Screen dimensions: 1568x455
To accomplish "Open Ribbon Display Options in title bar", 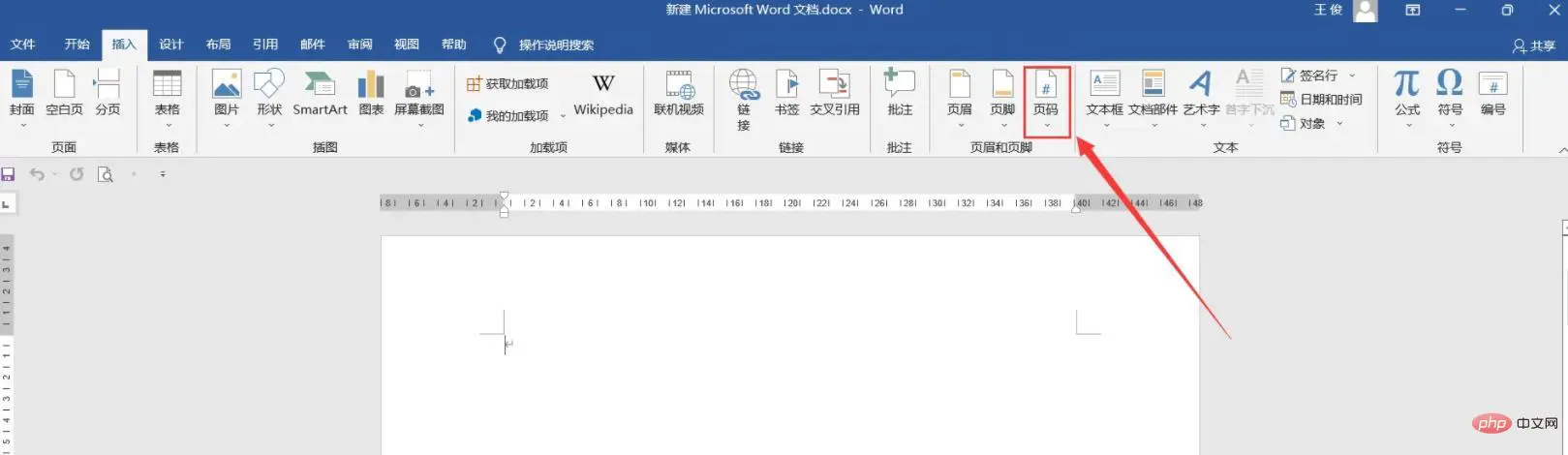I will (1412, 11).
